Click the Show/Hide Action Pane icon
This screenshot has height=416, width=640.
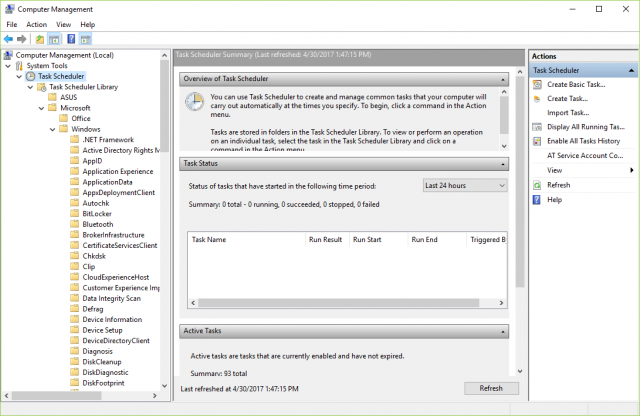tap(87, 38)
